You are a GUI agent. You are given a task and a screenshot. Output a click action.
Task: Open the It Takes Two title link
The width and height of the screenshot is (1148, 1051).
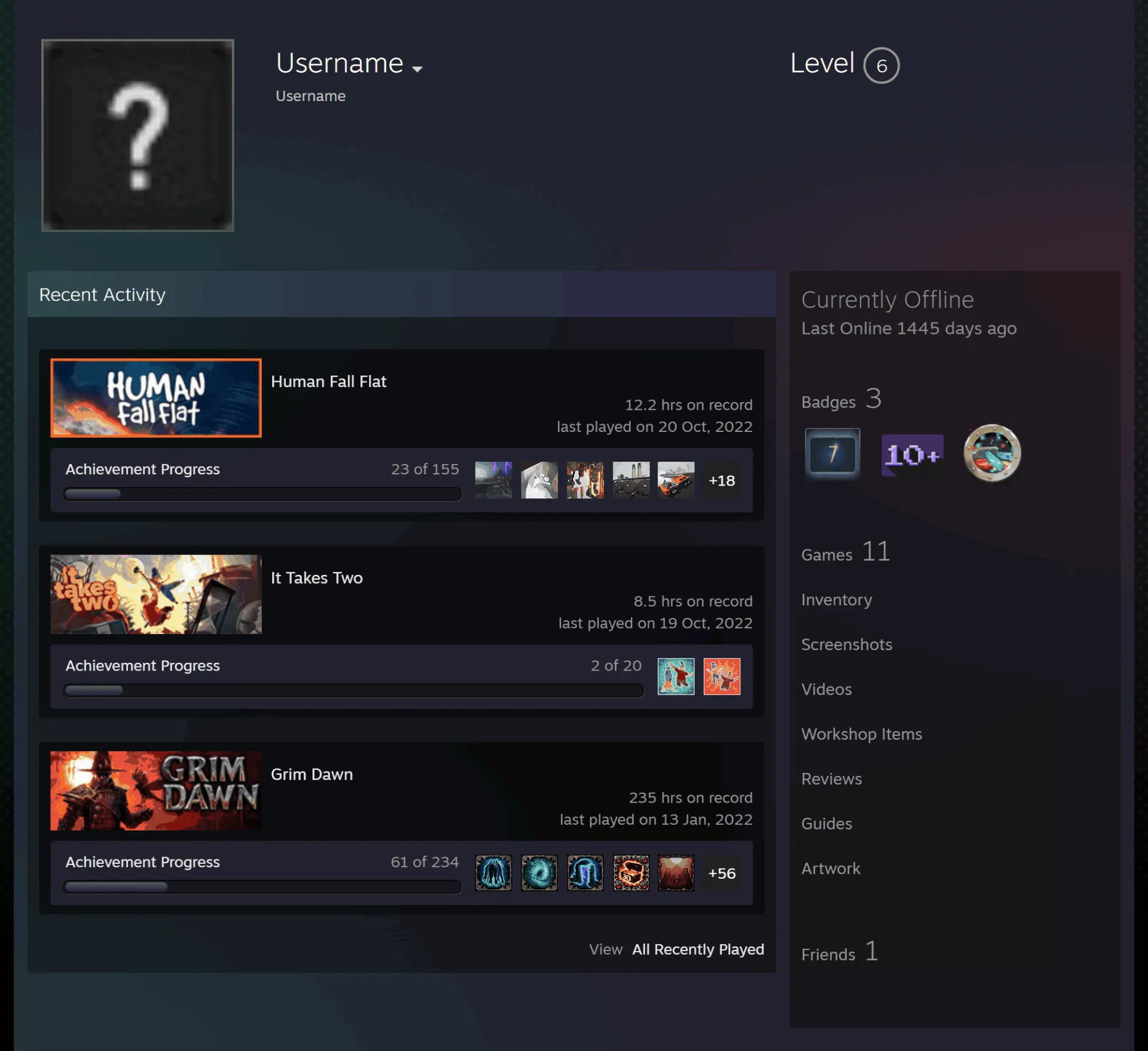pos(317,578)
